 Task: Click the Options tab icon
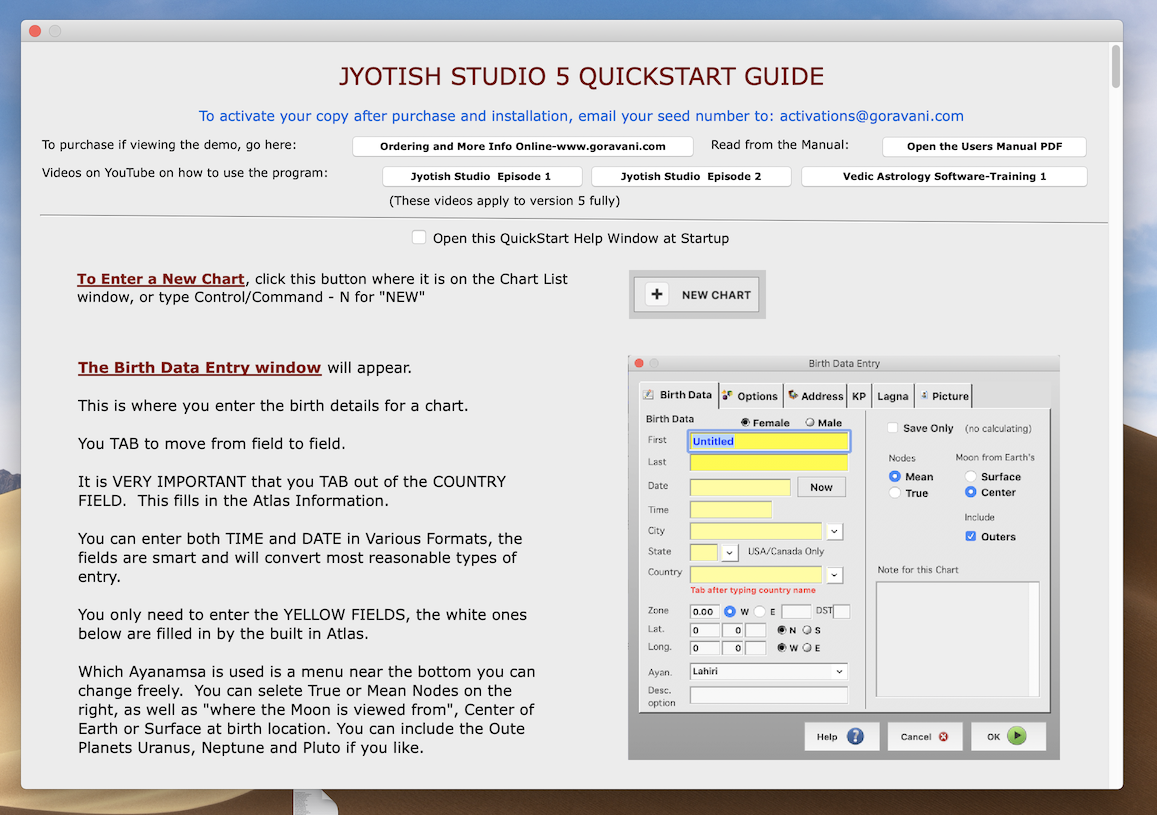coord(728,395)
